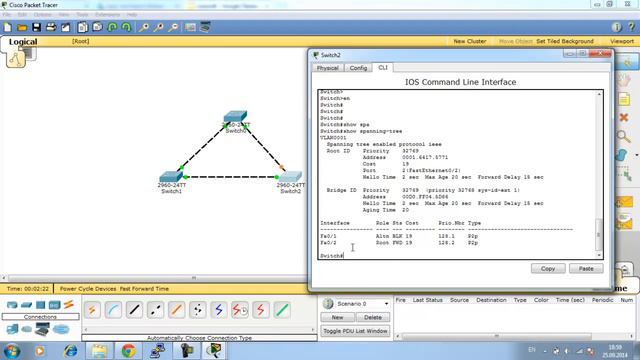The image size is (640, 360).
Task: Choose the Switches device category
Action: coord(27,305)
